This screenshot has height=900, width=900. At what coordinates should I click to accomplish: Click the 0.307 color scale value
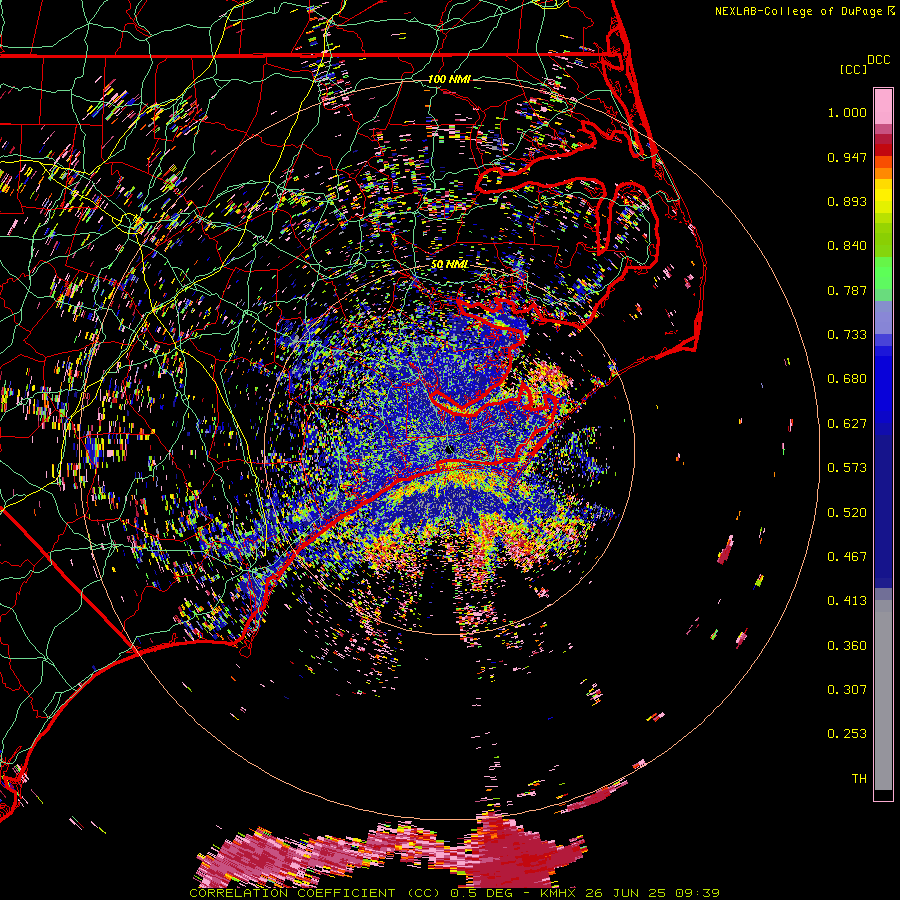[x=847, y=690]
